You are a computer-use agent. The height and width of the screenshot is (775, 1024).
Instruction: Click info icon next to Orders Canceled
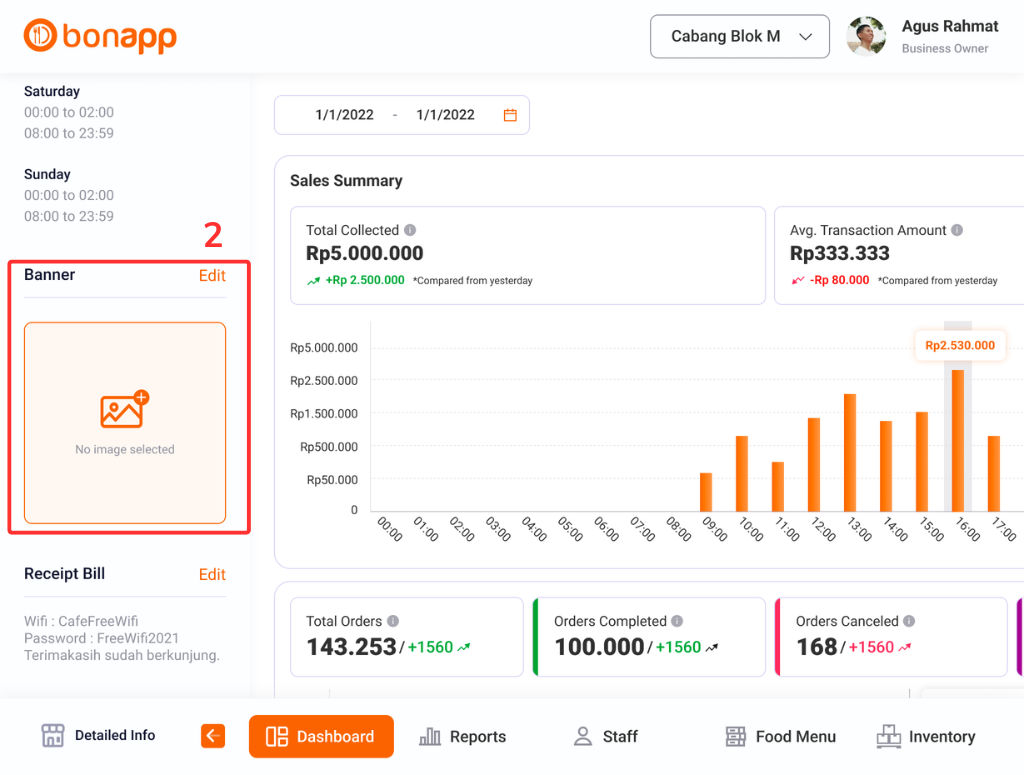point(908,621)
